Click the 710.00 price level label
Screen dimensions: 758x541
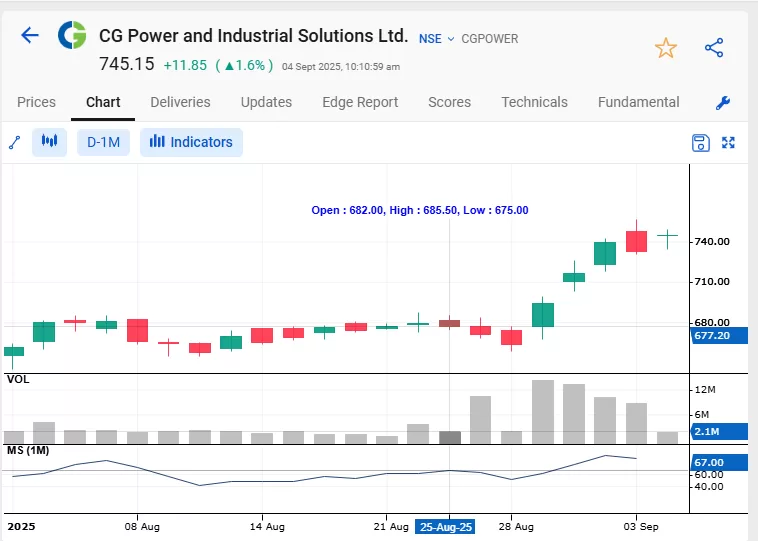(712, 281)
